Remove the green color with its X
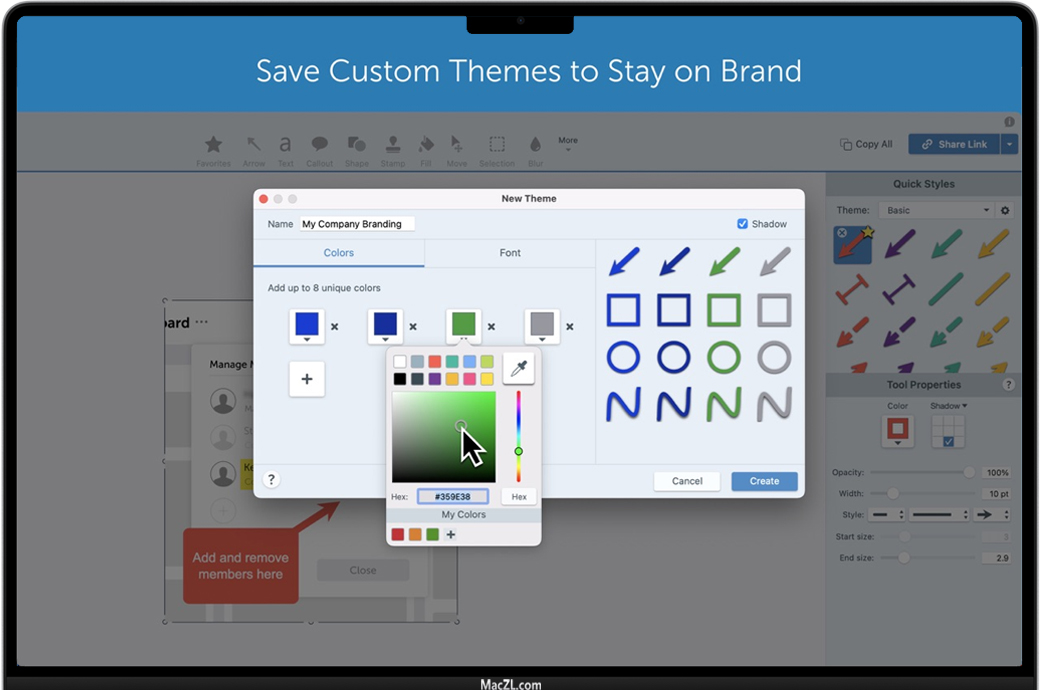The height and width of the screenshot is (690, 1040). click(x=491, y=326)
